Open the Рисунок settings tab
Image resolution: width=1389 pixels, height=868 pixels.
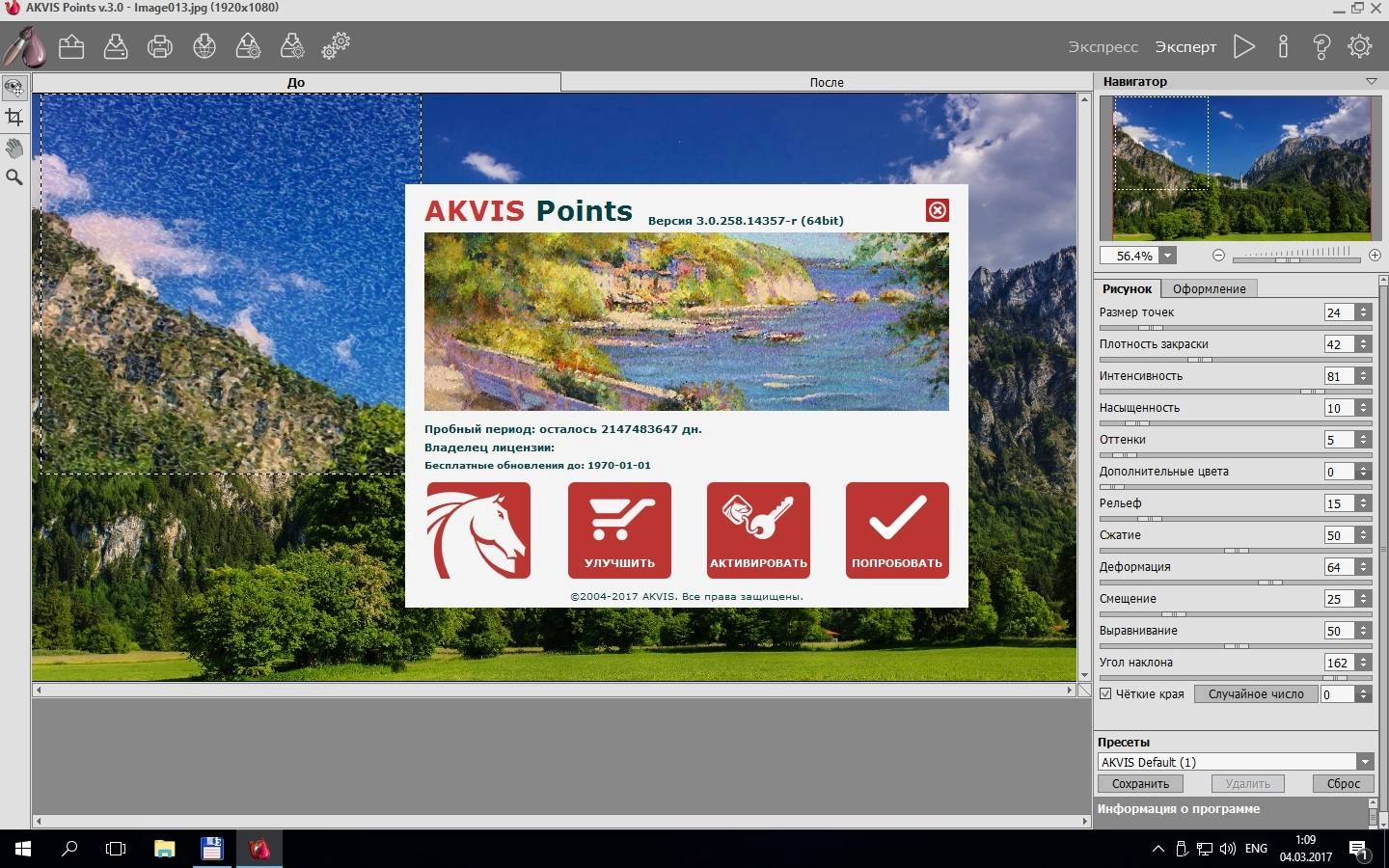point(1127,288)
